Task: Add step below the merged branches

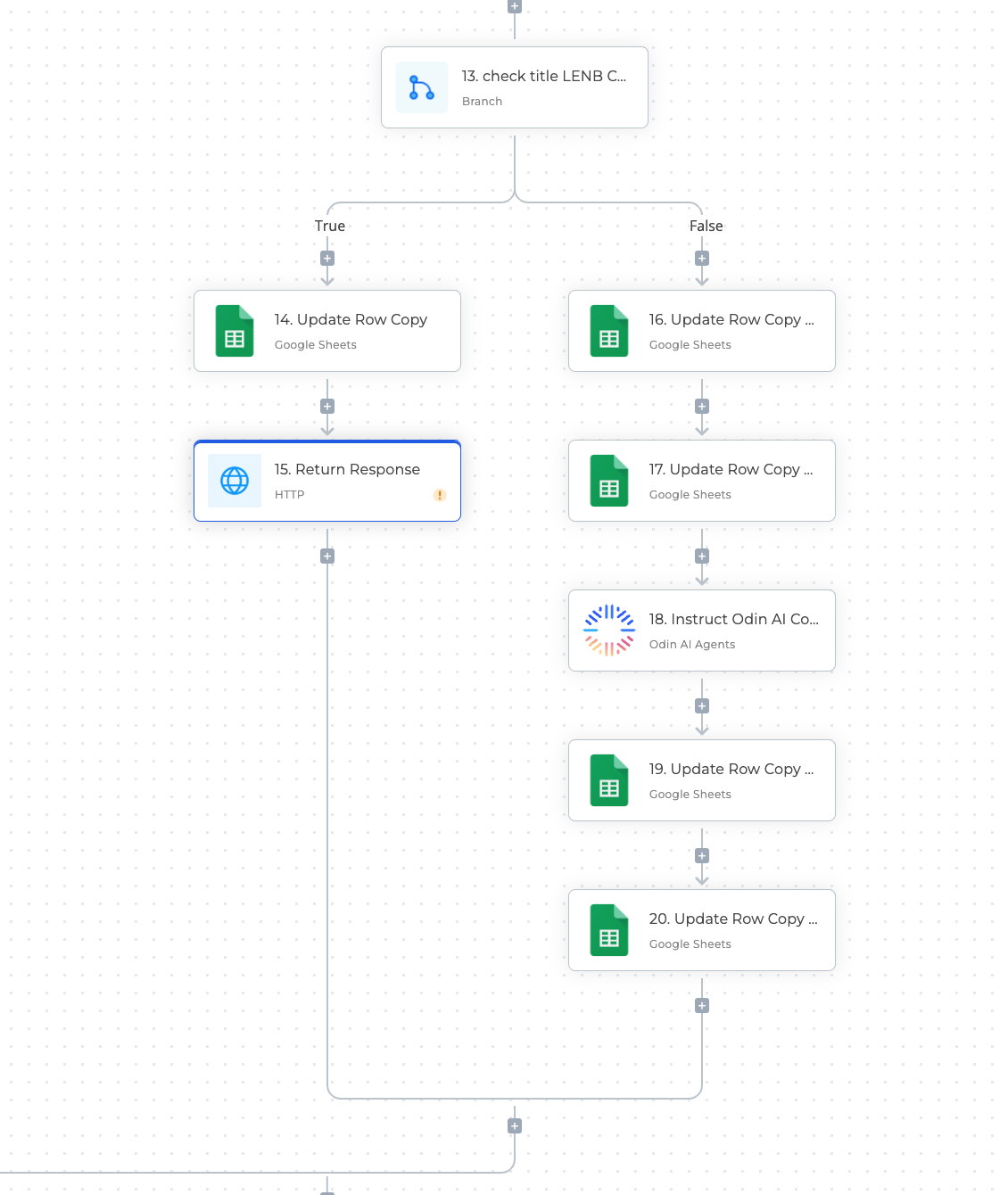Action: click(515, 1126)
